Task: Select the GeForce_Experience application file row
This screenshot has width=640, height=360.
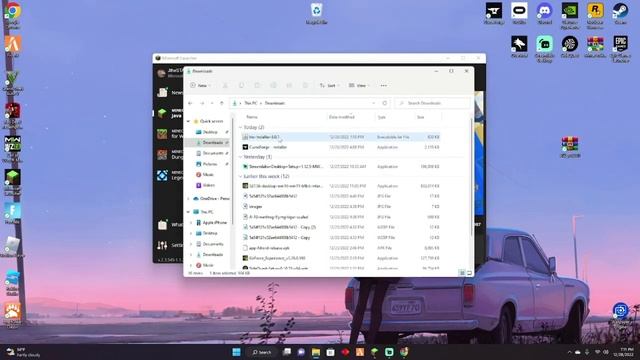Action: tap(340, 258)
